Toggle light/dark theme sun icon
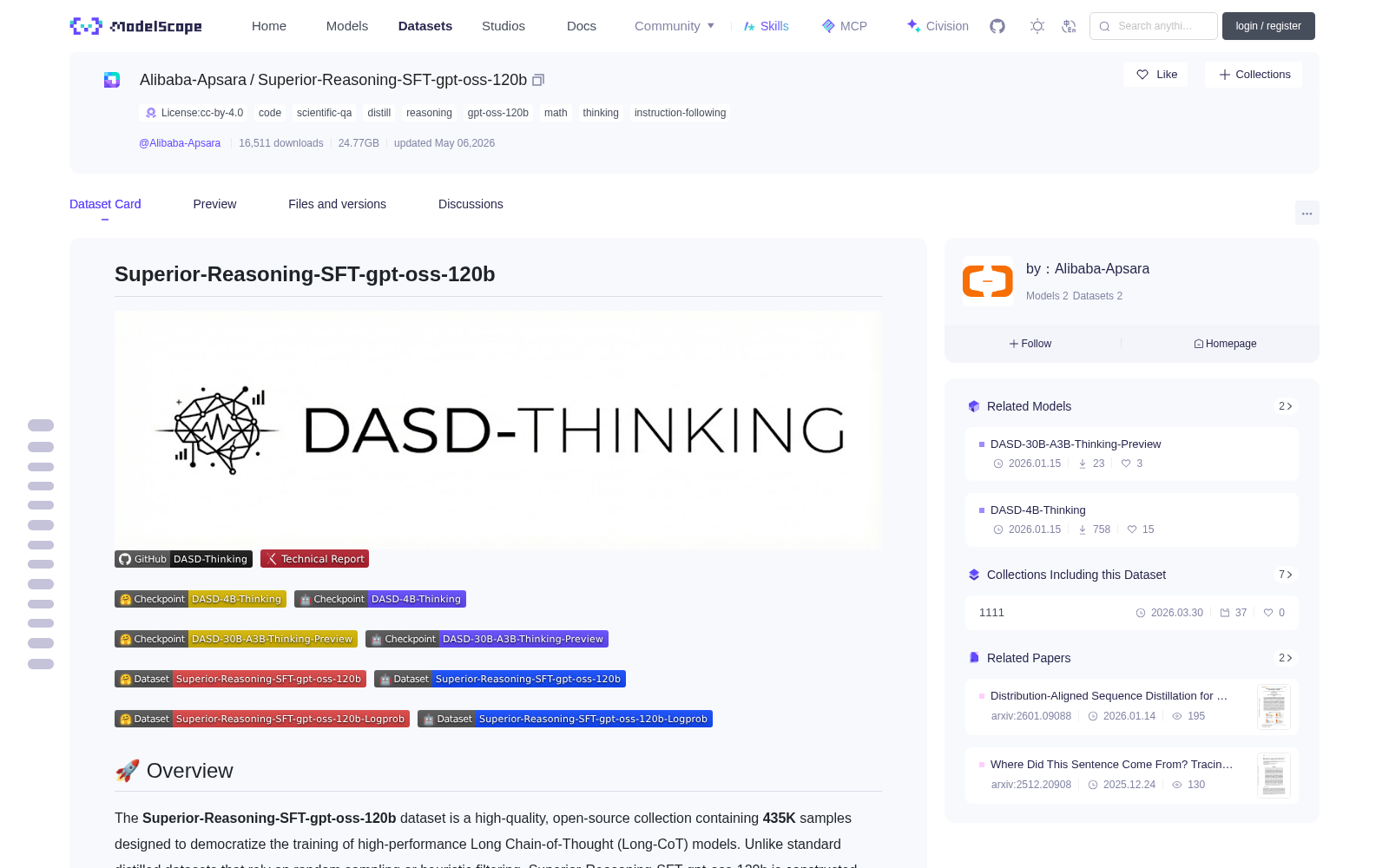The width and height of the screenshot is (1389, 868). [1037, 26]
